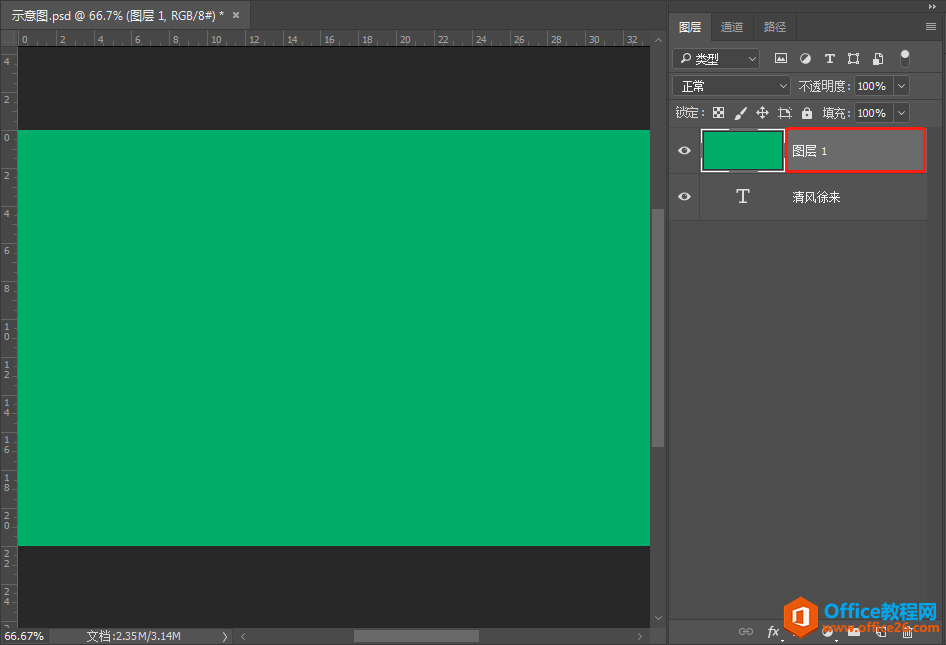This screenshot has width=946, height=645.
Task: Click the vertical scrollbar thumb
Action: coord(658,328)
